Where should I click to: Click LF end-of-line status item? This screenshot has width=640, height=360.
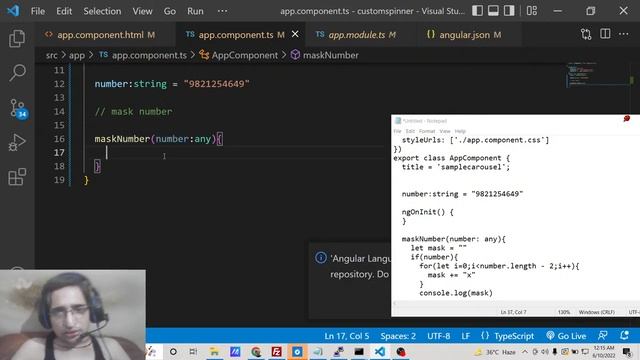(x=466, y=336)
